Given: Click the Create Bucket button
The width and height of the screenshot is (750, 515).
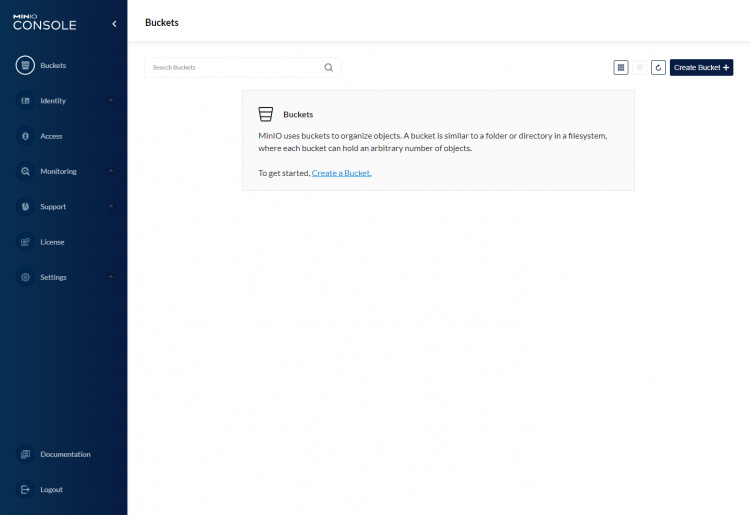Looking at the screenshot, I should [x=701, y=67].
